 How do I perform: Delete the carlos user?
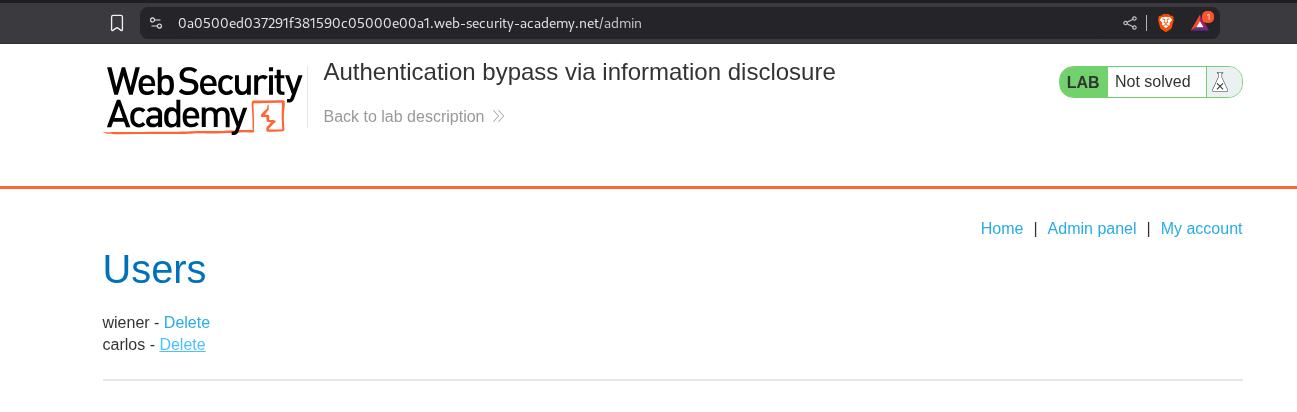[182, 345]
